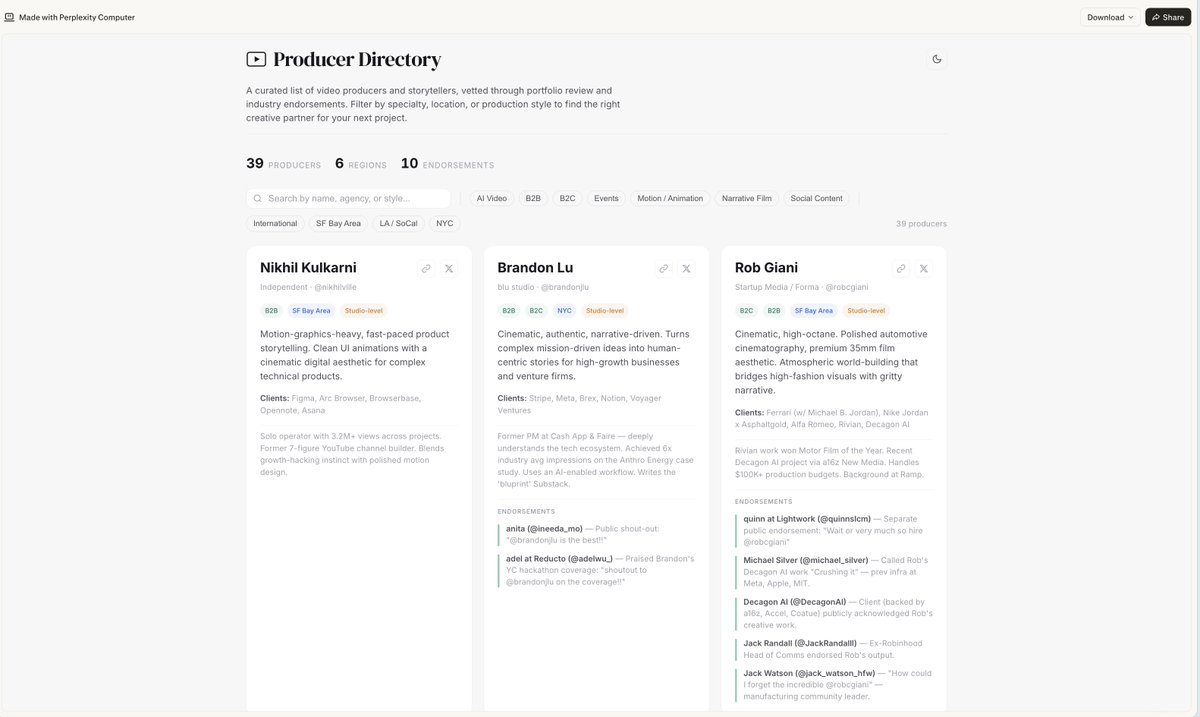
Task: Filter by International region
Action: click(x=275, y=223)
